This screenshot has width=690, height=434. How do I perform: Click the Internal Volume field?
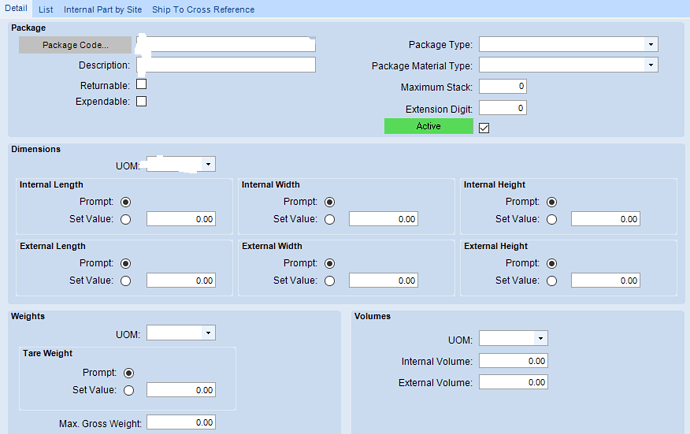coord(514,360)
